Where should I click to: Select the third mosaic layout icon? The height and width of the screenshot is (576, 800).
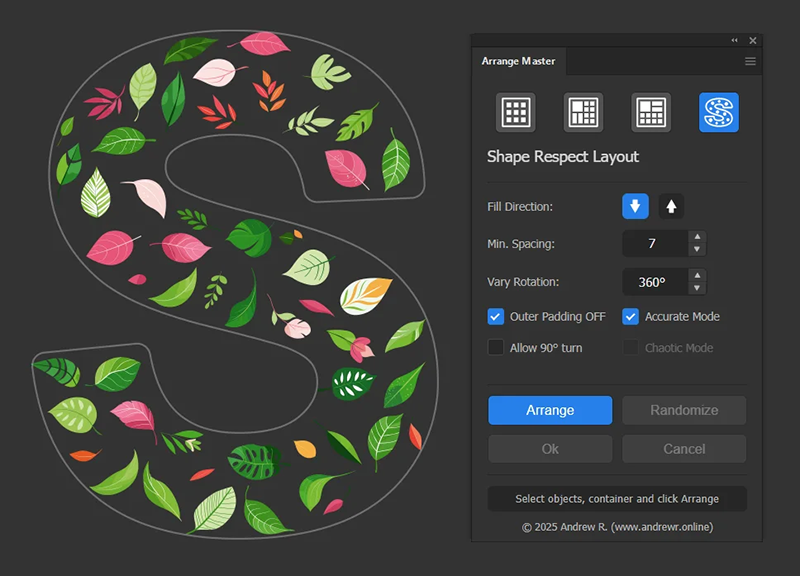click(651, 113)
